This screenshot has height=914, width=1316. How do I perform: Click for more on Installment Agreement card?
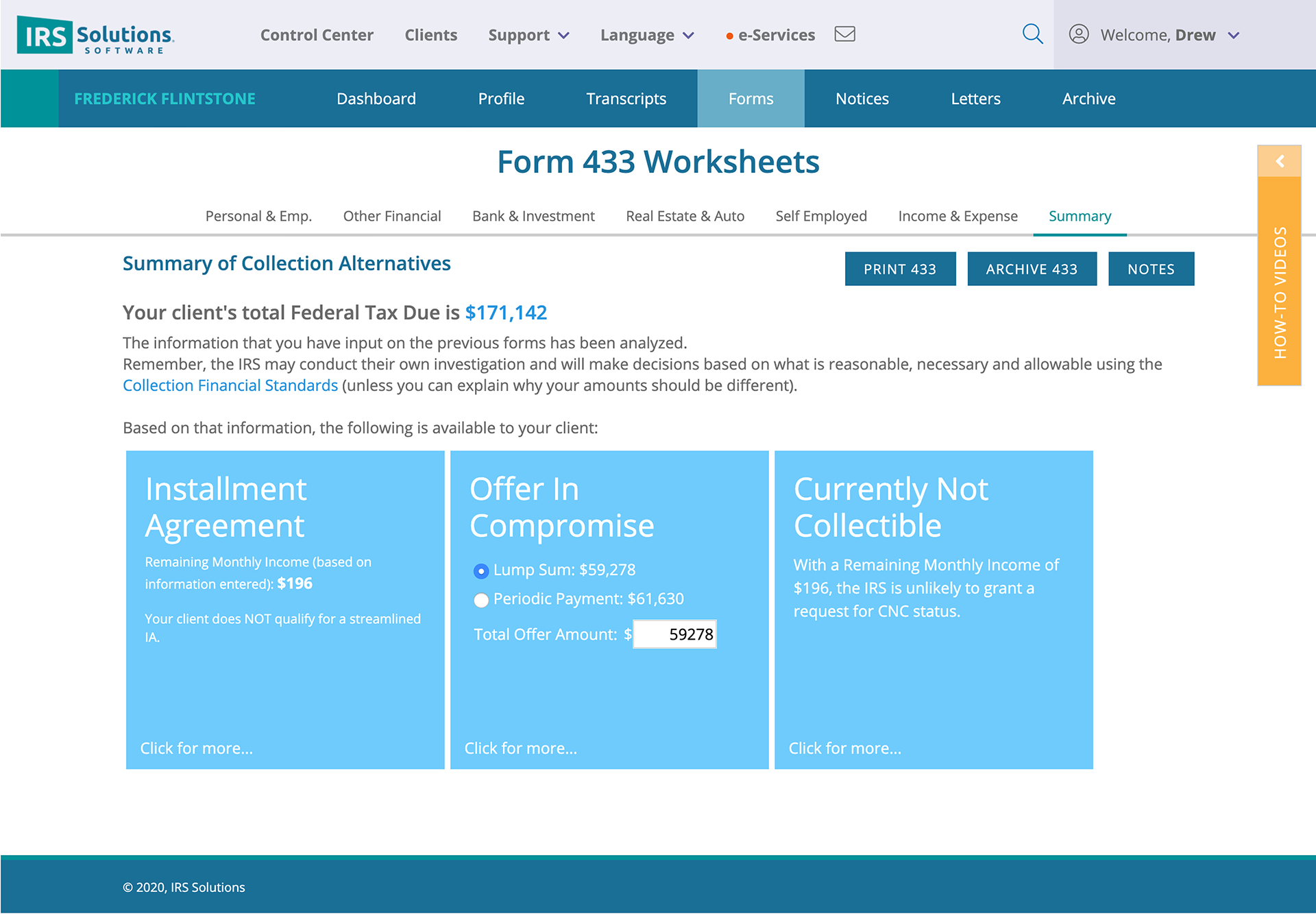(x=197, y=748)
